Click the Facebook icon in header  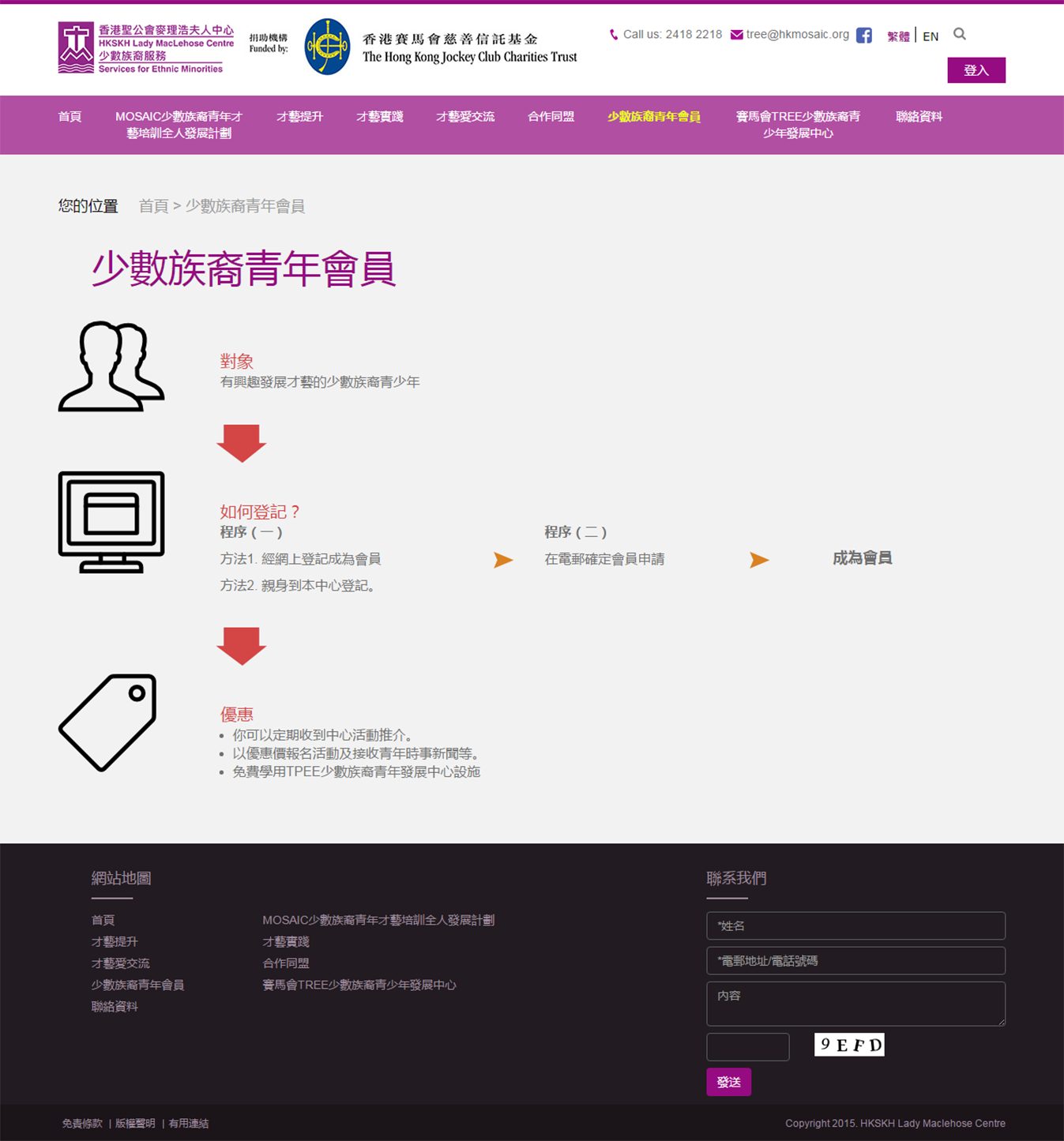click(x=863, y=36)
